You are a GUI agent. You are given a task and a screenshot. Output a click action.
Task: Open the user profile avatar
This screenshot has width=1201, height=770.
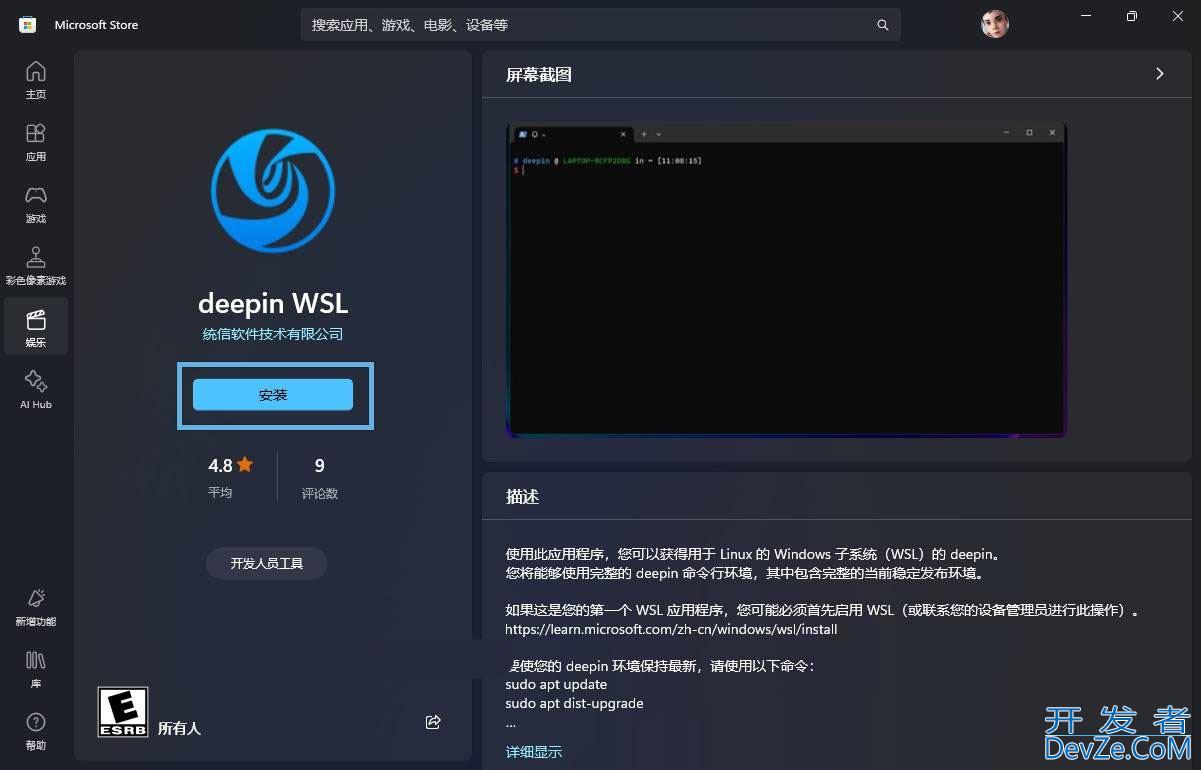994,24
